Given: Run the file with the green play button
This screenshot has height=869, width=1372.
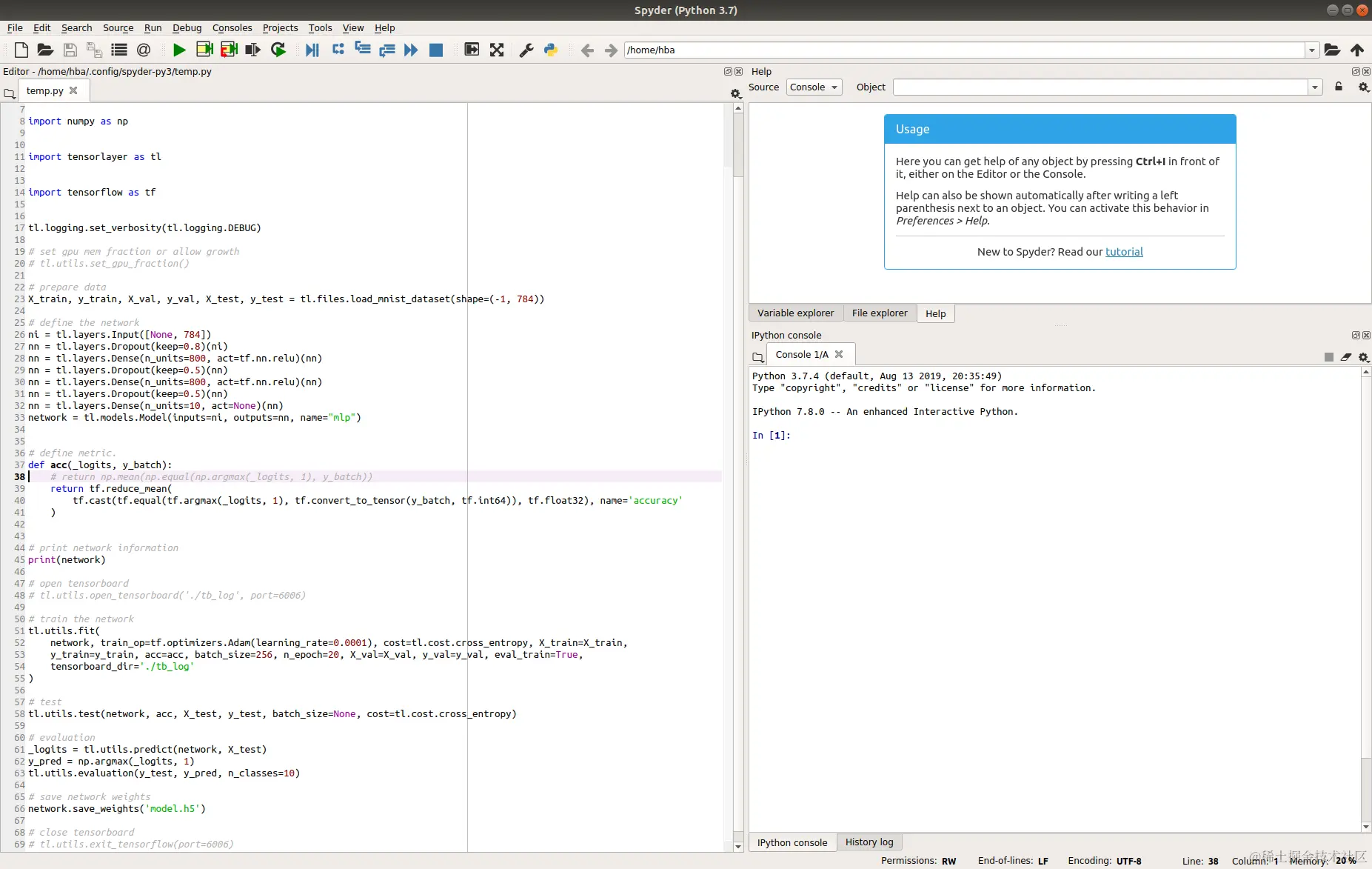Looking at the screenshot, I should (x=179, y=50).
